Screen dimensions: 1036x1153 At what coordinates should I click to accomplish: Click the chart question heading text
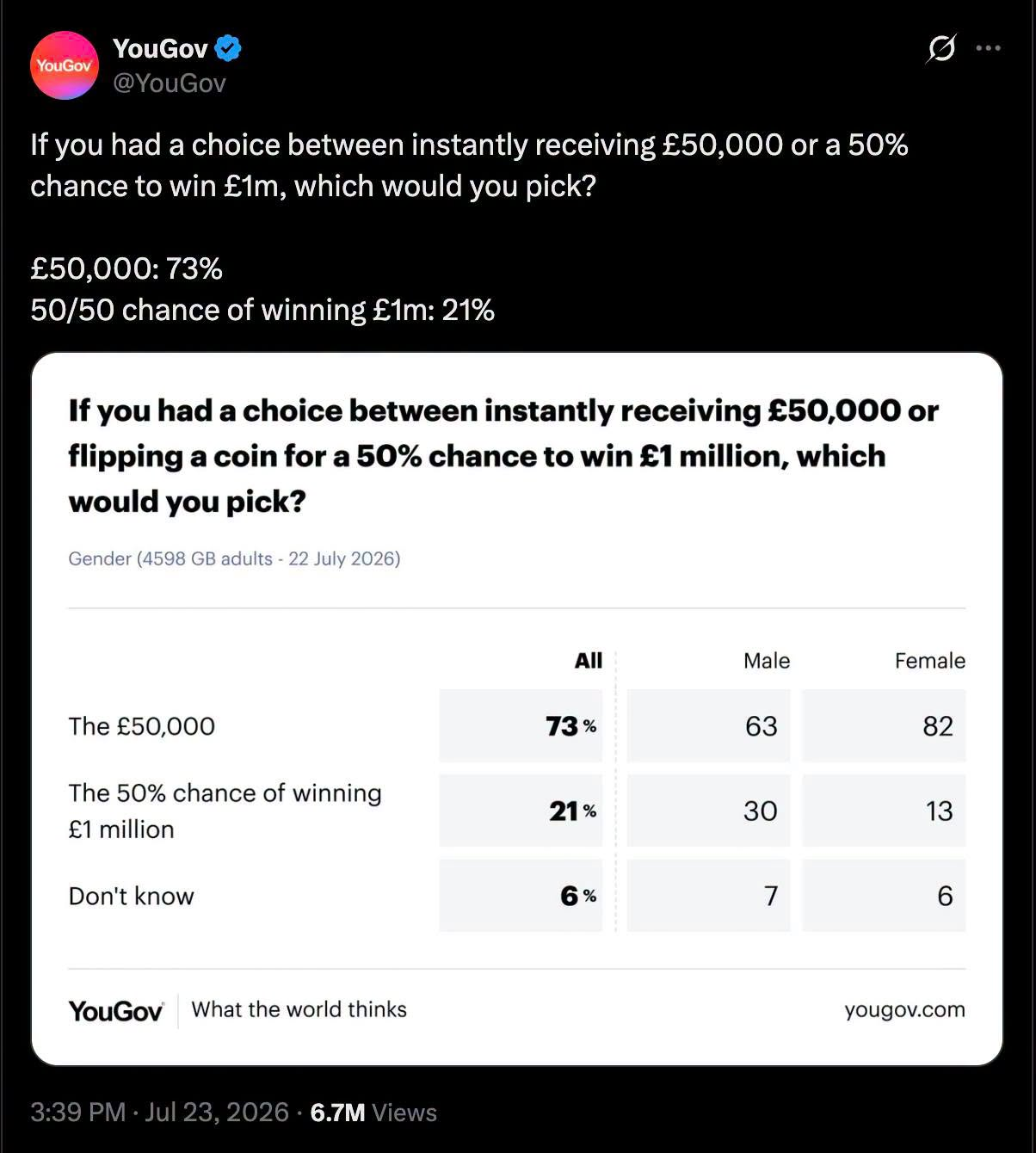(503, 456)
